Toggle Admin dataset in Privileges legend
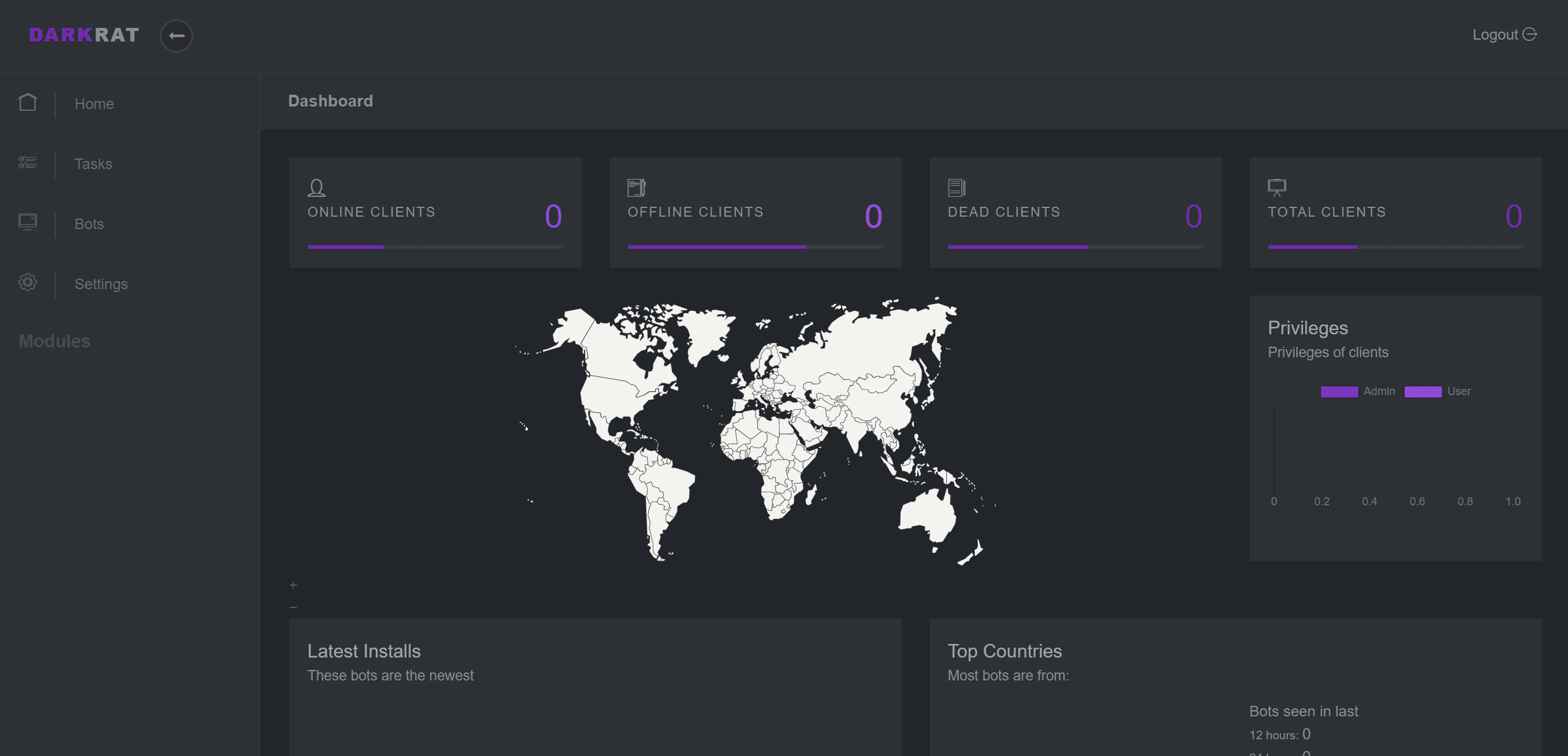Image resolution: width=1568 pixels, height=756 pixels. point(1339,392)
